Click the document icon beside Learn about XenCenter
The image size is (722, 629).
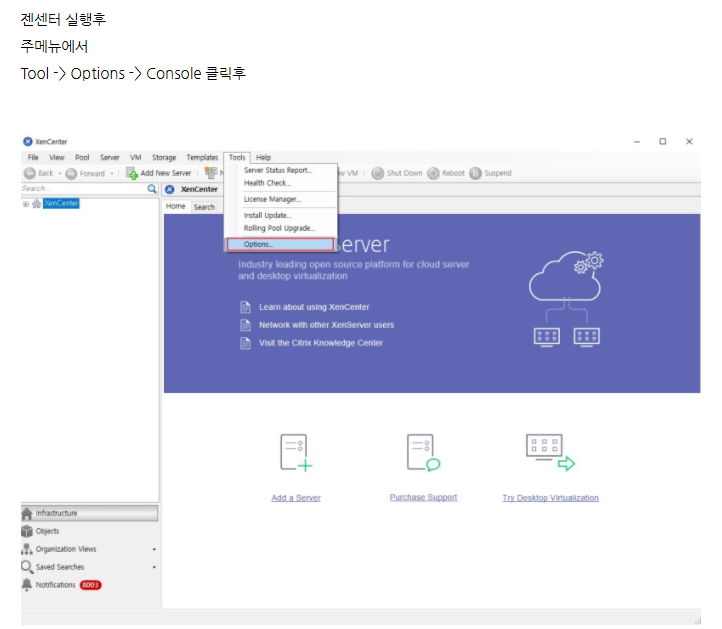245,307
